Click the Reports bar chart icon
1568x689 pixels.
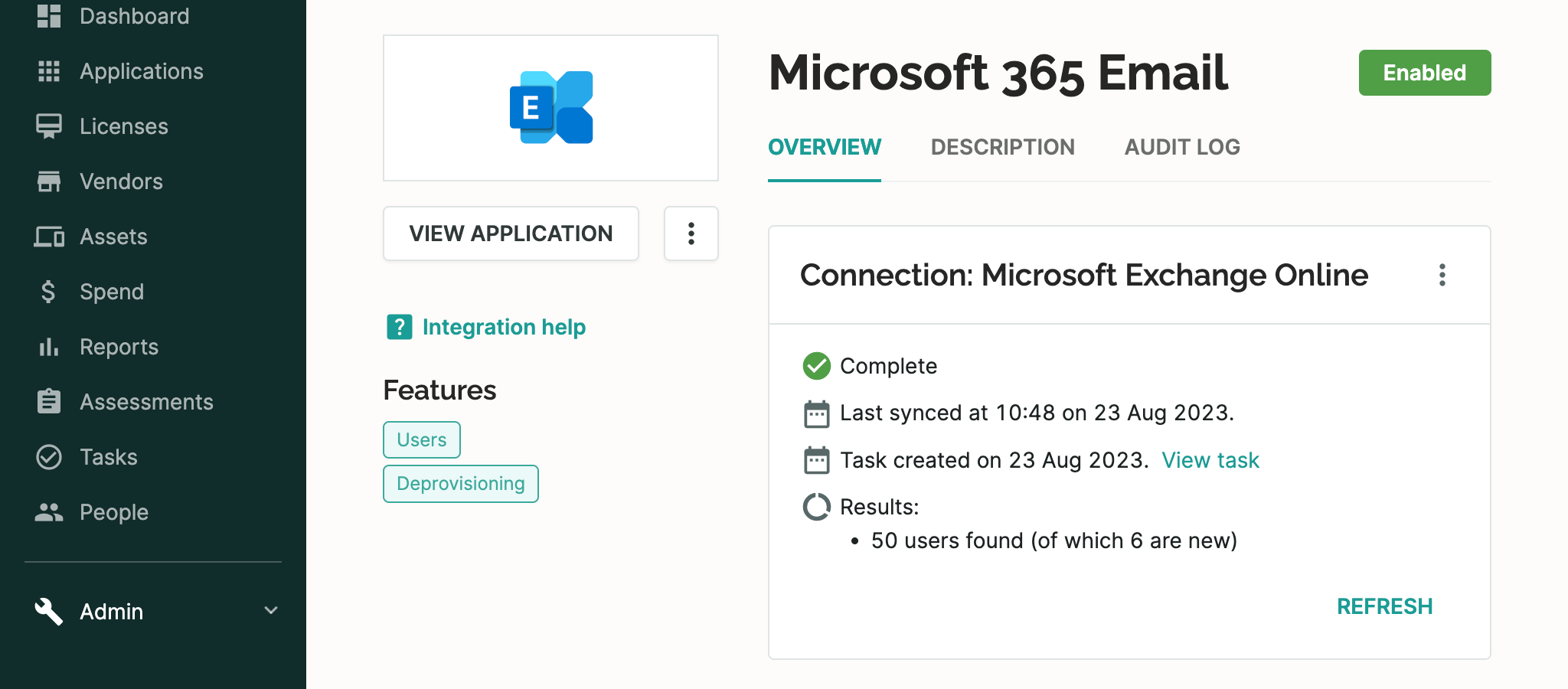pyautogui.click(x=49, y=347)
